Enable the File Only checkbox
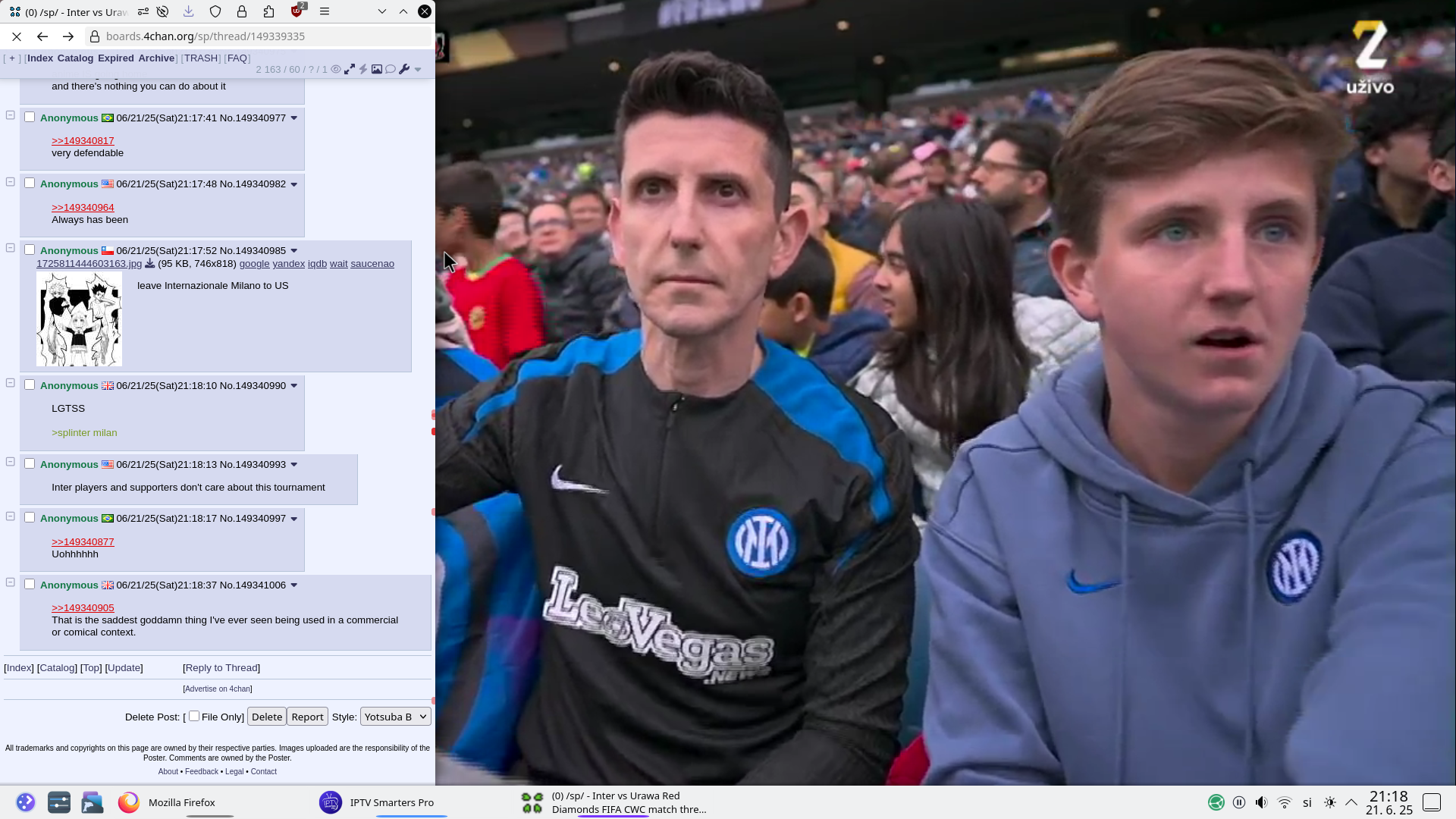Screen dimensions: 1456x819 [194, 716]
